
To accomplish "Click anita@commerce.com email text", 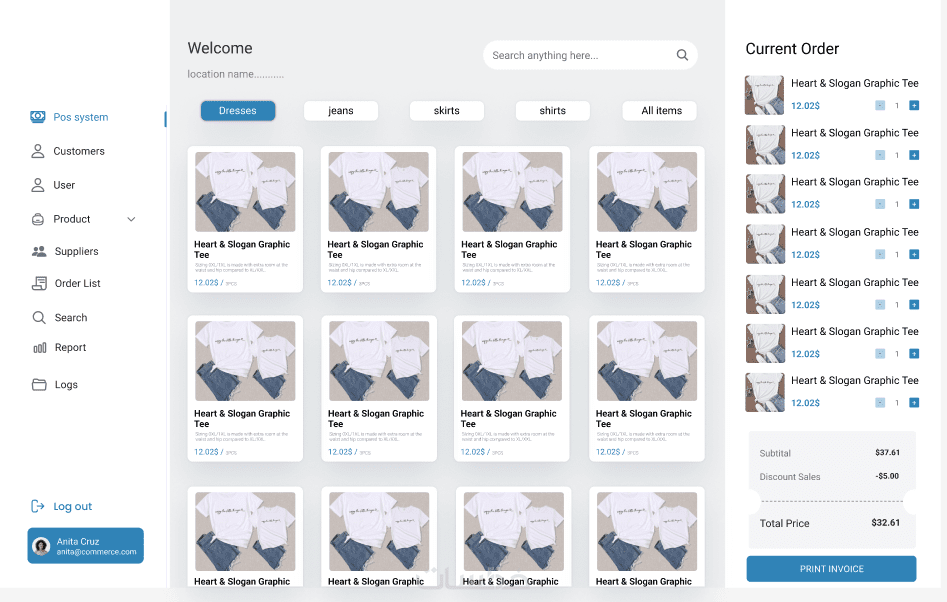I will click(97, 552).
